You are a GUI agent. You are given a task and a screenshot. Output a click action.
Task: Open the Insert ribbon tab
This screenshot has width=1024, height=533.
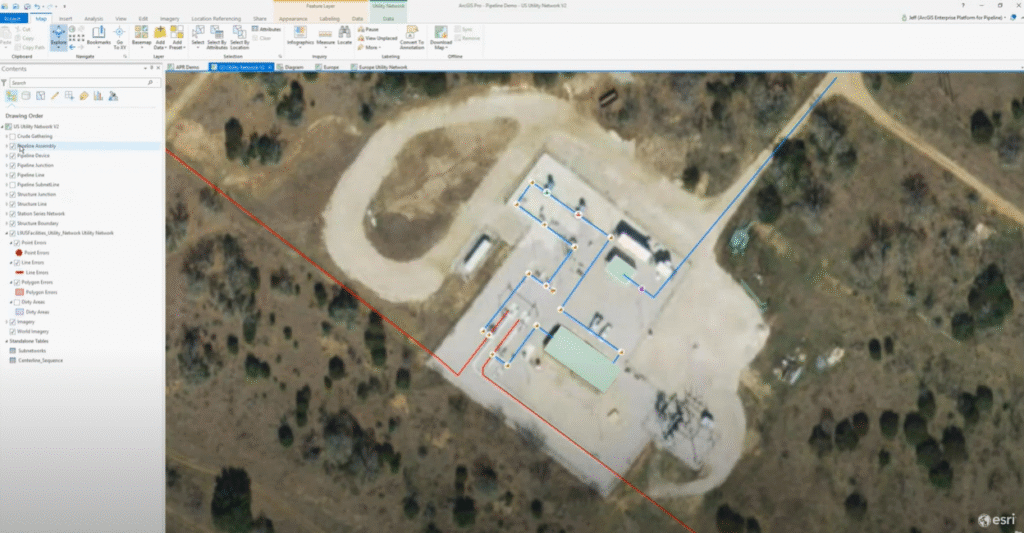tap(65, 19)
